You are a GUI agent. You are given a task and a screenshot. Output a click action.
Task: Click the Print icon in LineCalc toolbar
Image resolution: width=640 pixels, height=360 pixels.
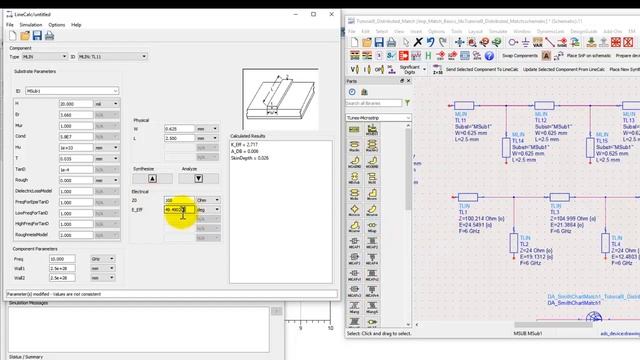point(49,36)
